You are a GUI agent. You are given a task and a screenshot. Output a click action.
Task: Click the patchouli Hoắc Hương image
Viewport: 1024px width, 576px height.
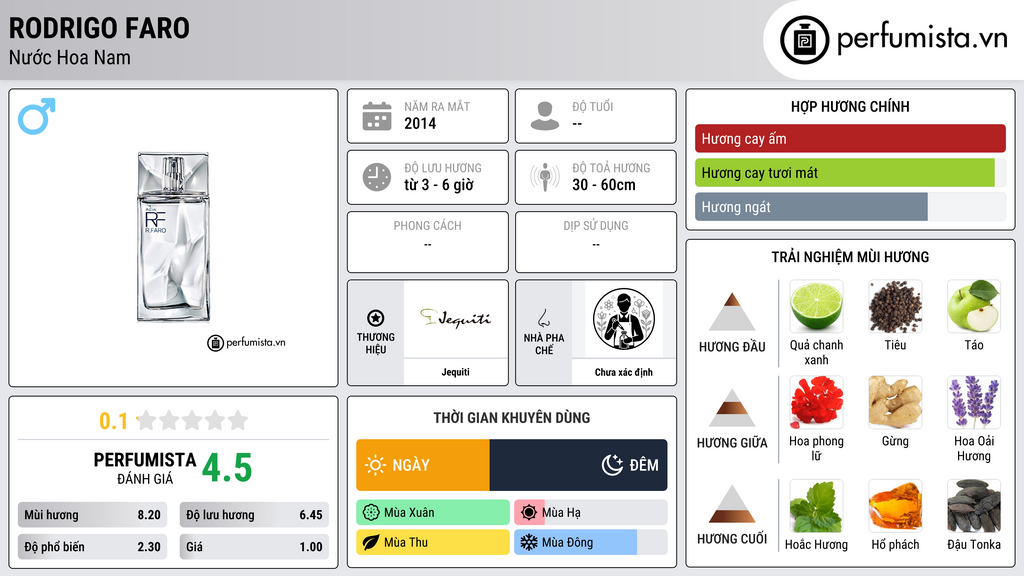816,506
